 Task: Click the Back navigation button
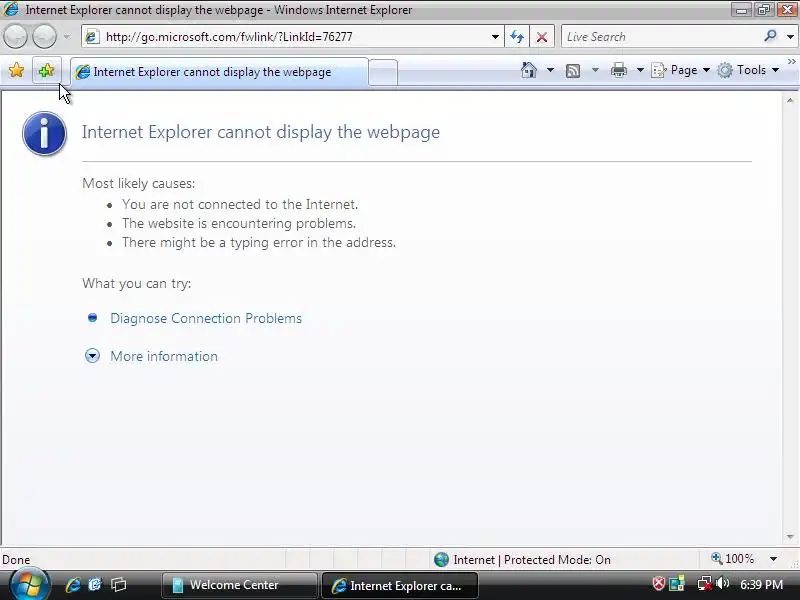pos(15,37)
